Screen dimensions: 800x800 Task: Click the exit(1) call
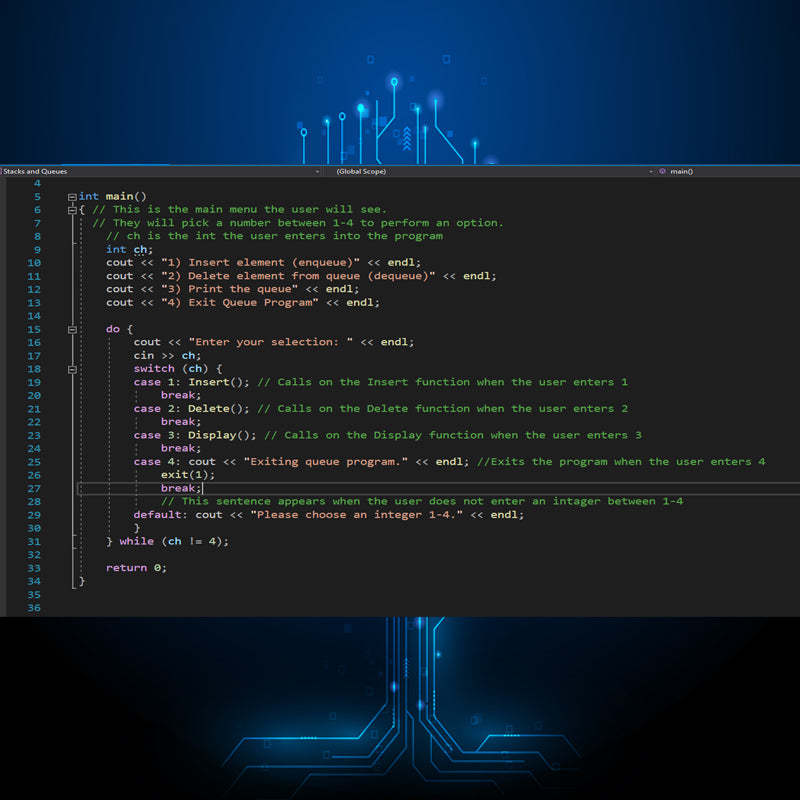pos(187,475)
